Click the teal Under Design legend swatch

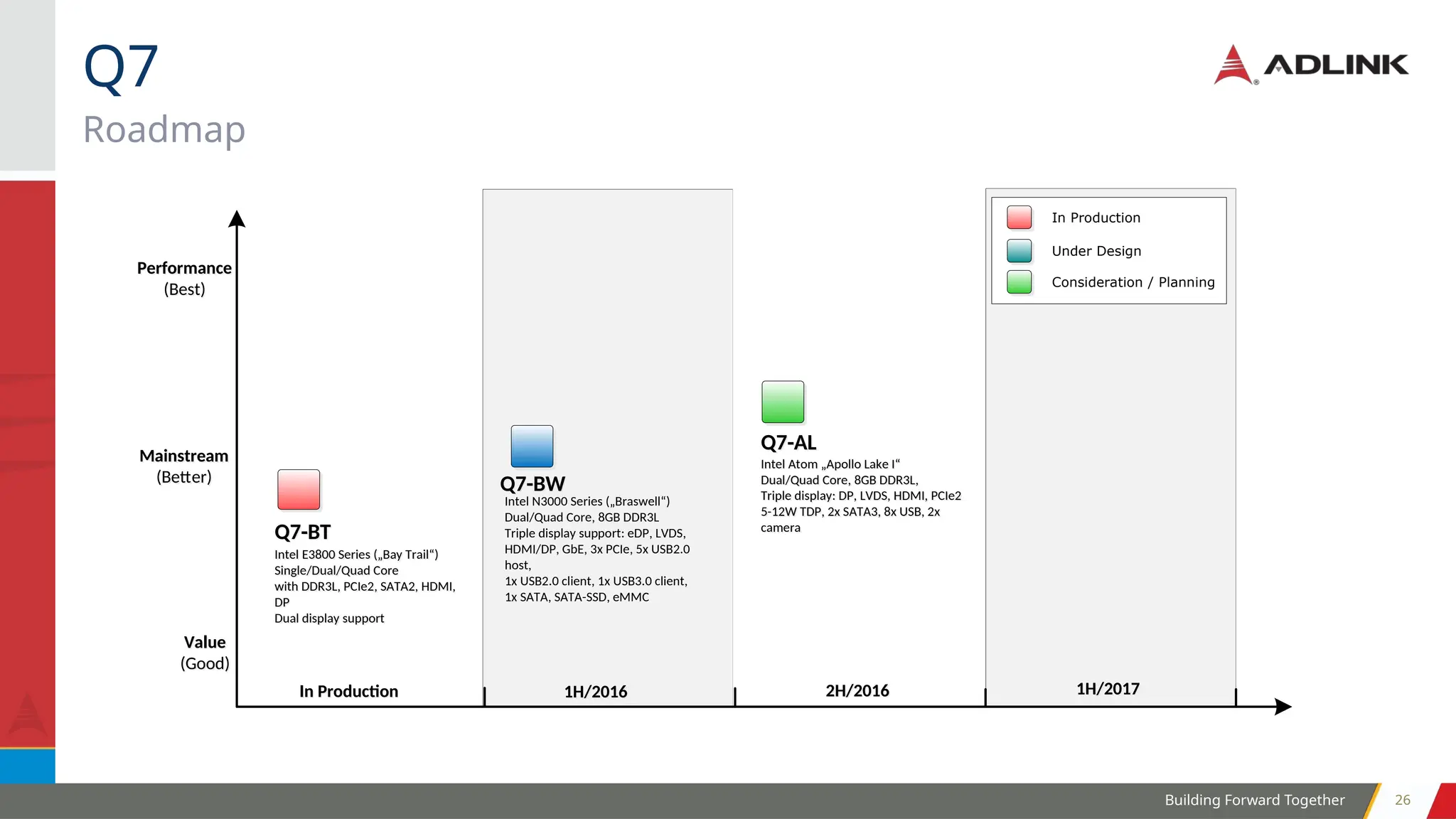(1019, 251)
